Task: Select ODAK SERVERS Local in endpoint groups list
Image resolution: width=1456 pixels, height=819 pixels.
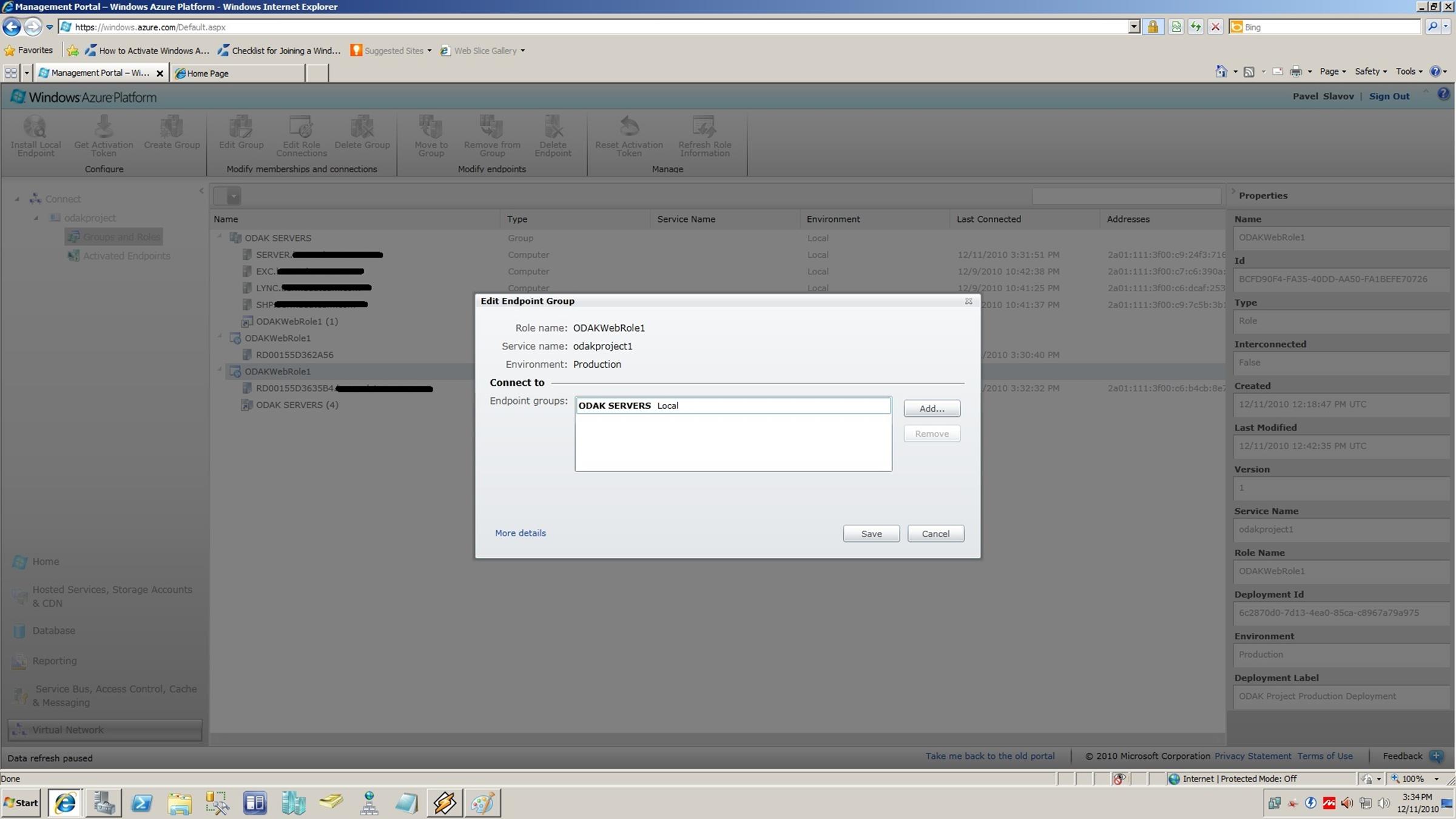Action: [x=733, y=405]
